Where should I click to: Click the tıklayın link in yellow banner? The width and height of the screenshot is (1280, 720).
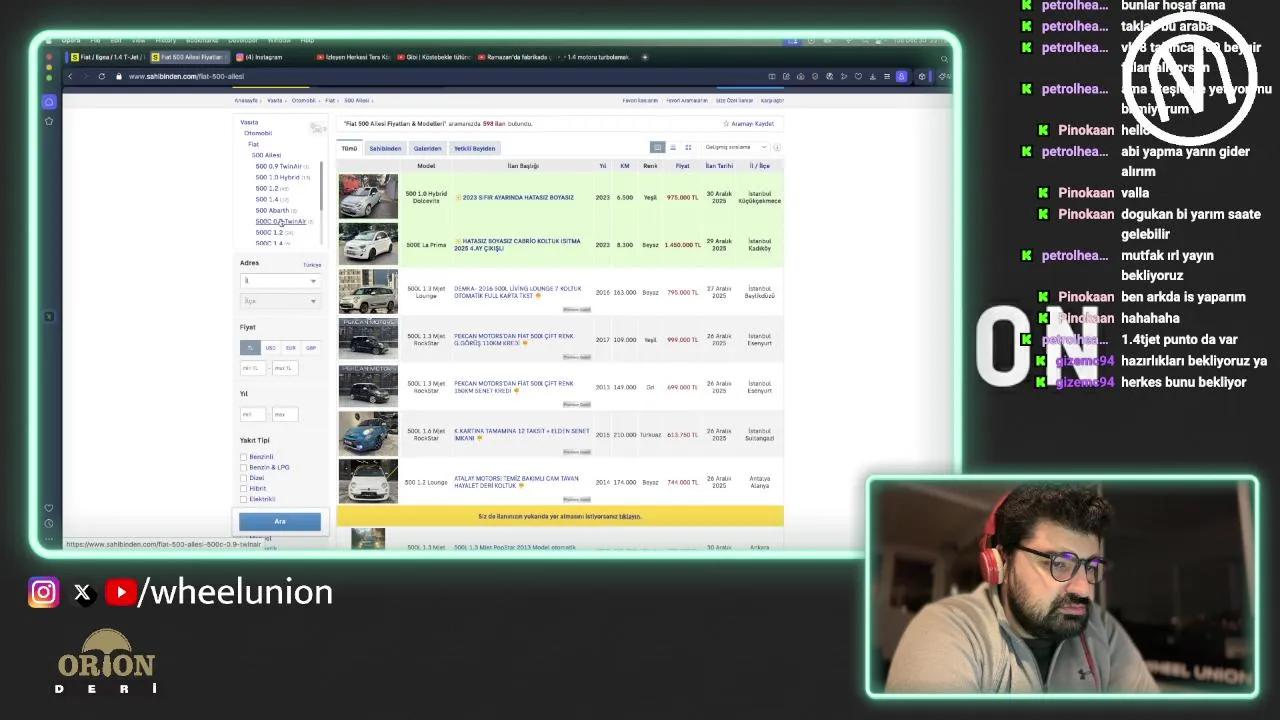coord(630,517)
